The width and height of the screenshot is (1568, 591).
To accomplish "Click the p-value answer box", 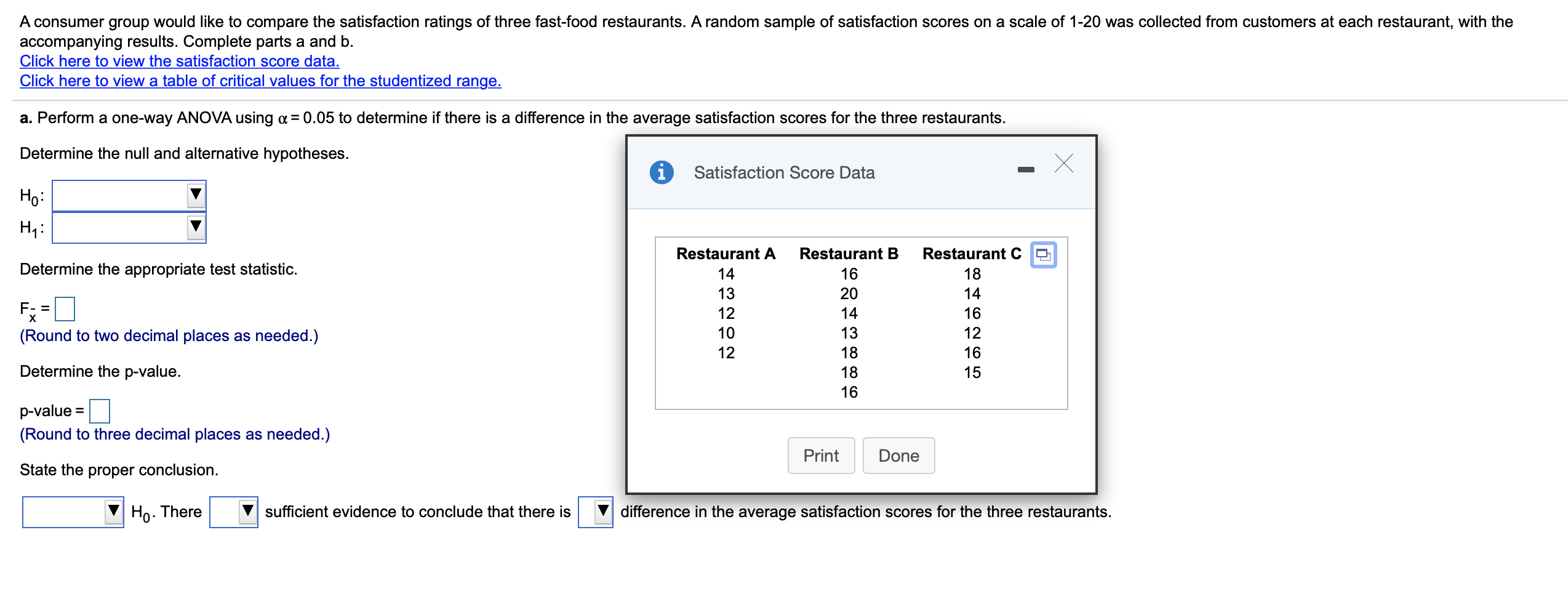I will (x=99, y=411).
